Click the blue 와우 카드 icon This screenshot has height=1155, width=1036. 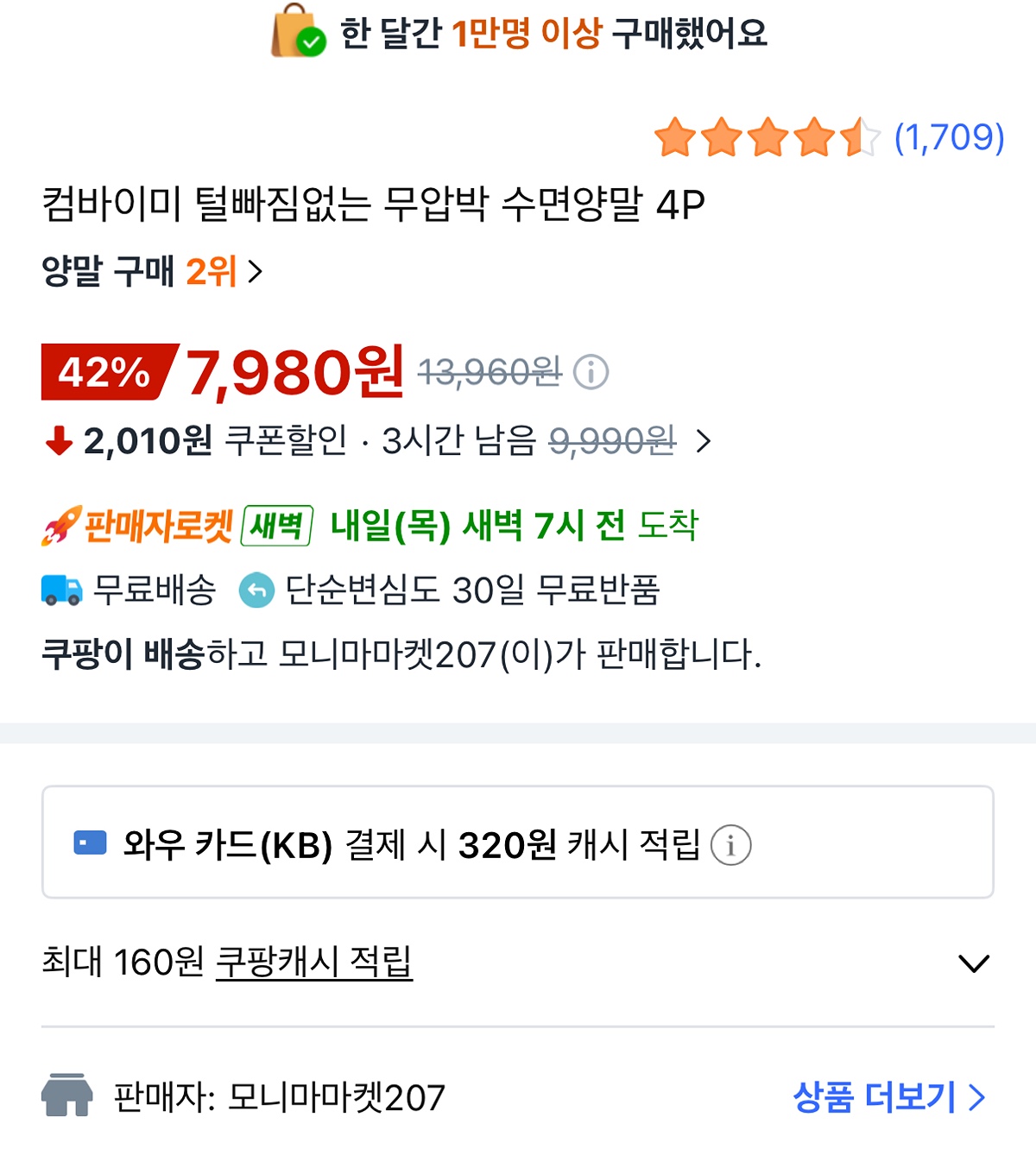click(x=90, y=843)
